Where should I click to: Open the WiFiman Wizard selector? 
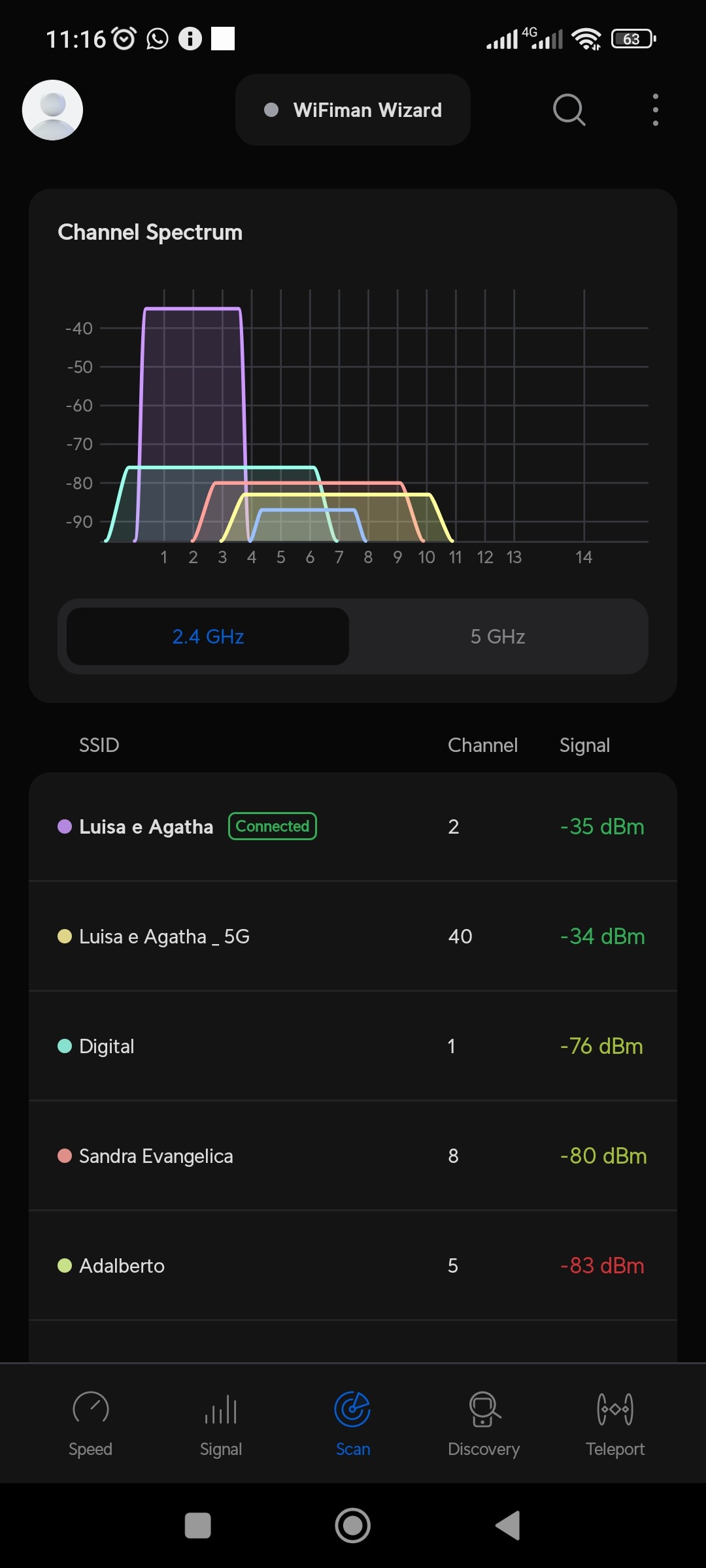[x=353, y=110]
